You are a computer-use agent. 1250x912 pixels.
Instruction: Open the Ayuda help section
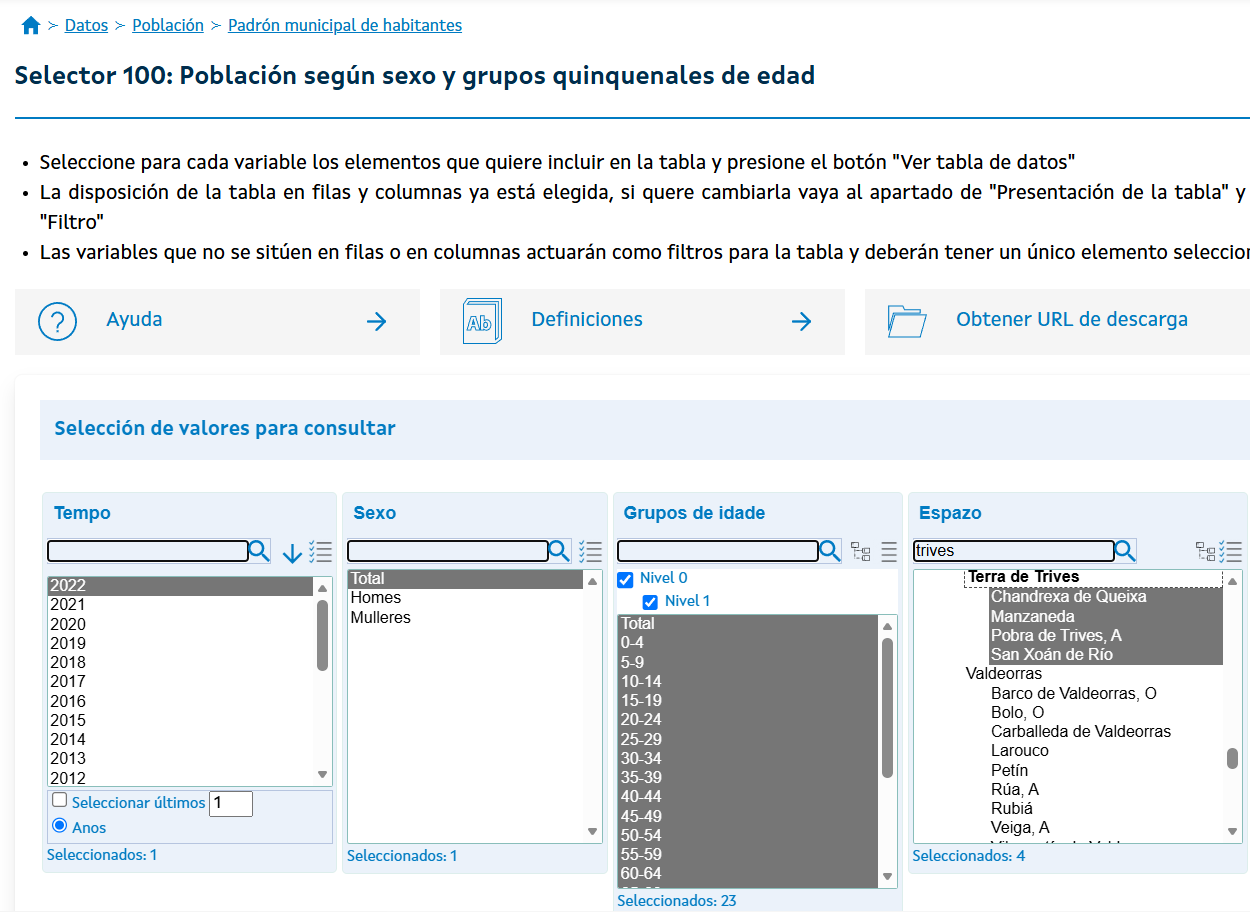click(217, 322)
